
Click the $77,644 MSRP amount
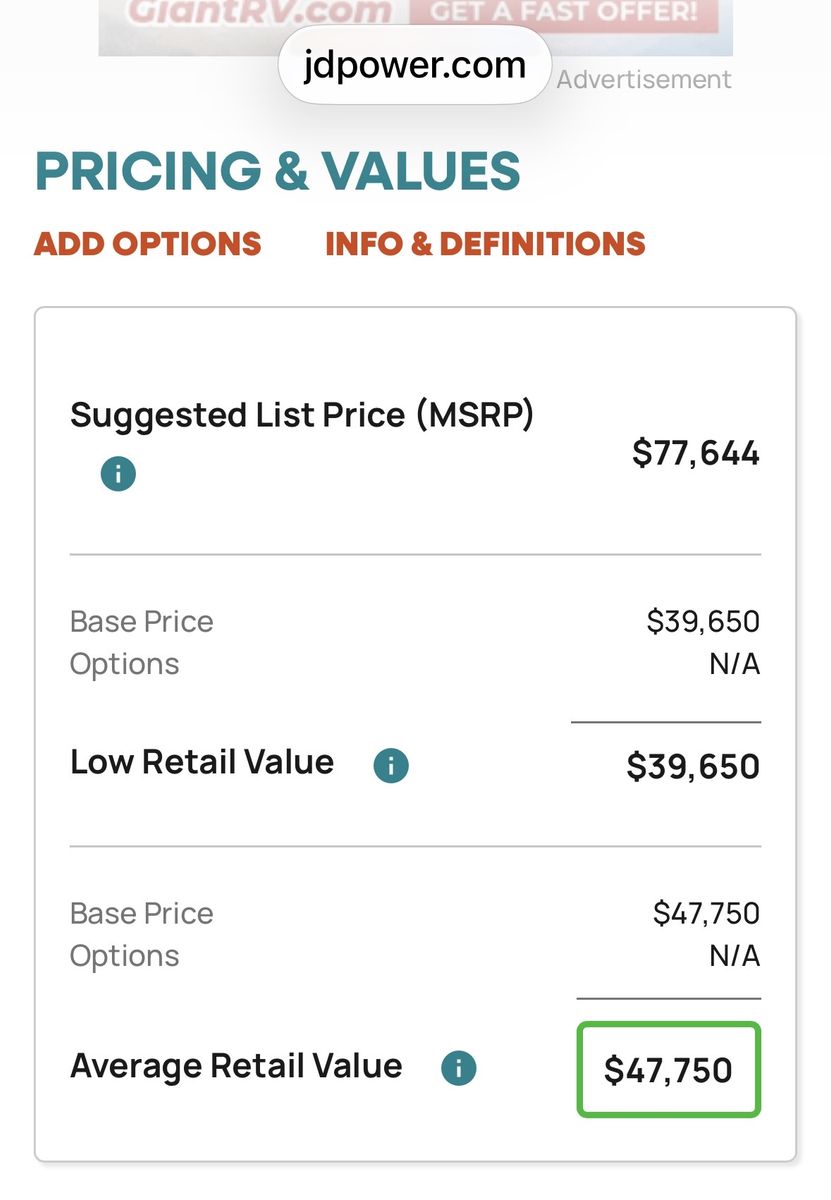tap(696, 454)
